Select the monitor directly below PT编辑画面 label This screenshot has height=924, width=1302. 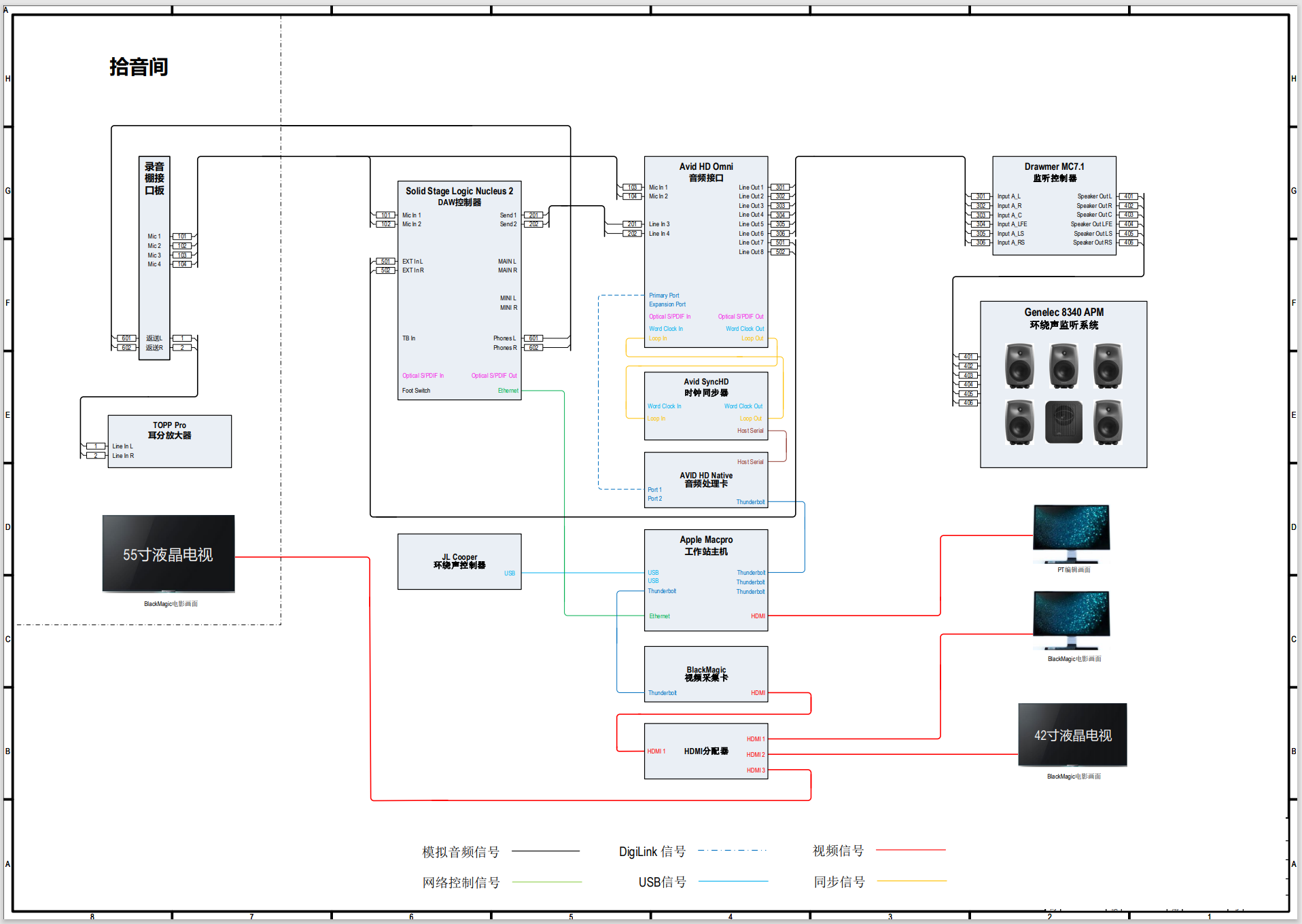tap(1071, 618)
